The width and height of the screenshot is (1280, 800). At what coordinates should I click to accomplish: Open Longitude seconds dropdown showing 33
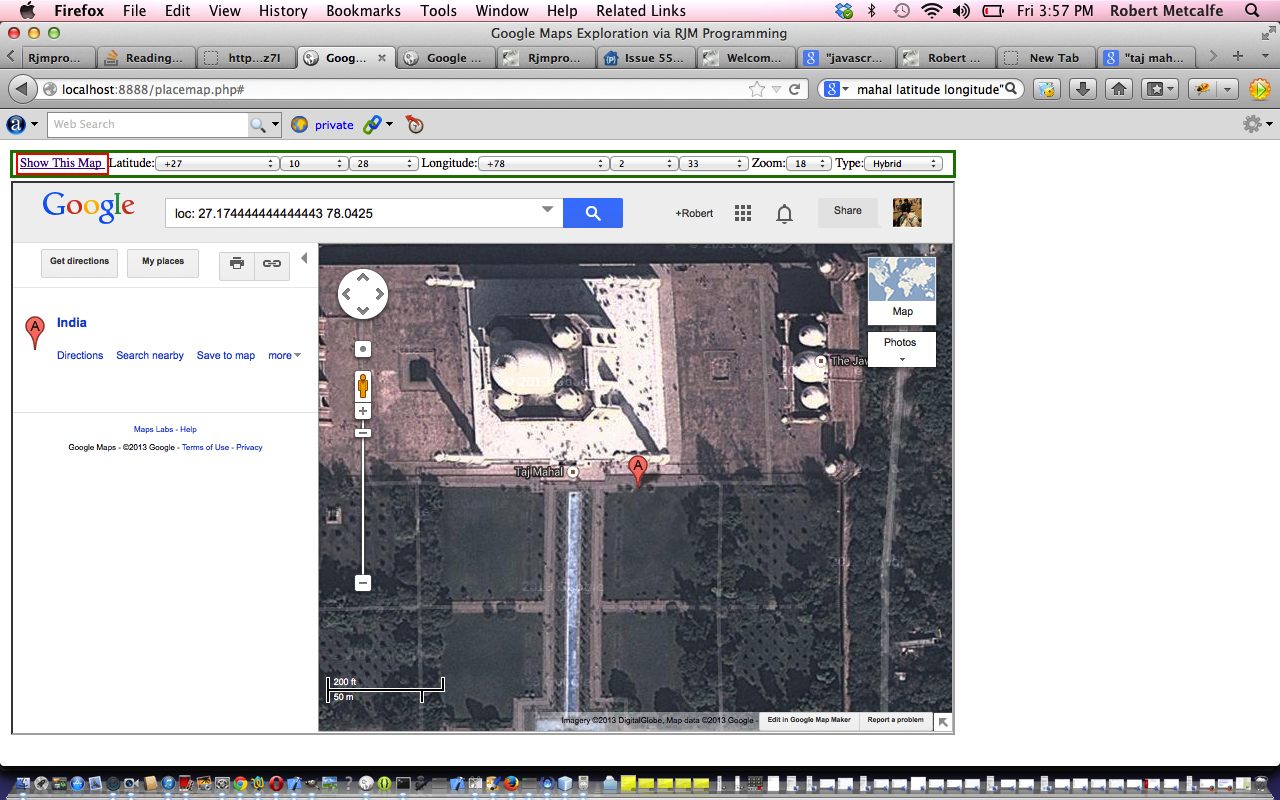[x=714, y=163]
